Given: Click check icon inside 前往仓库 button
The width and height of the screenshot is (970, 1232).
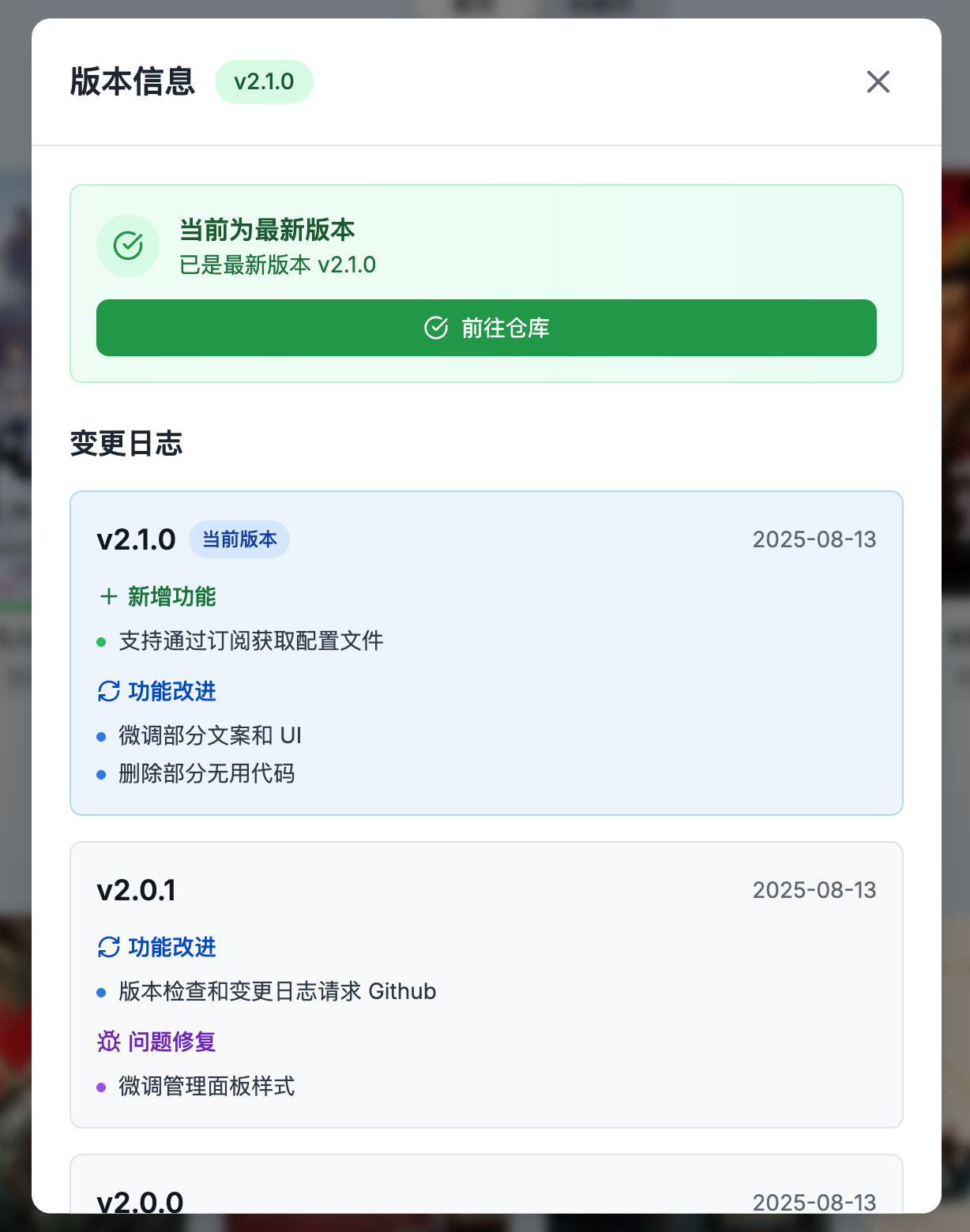Looking at the screenshot, I should tap(436, 328).
